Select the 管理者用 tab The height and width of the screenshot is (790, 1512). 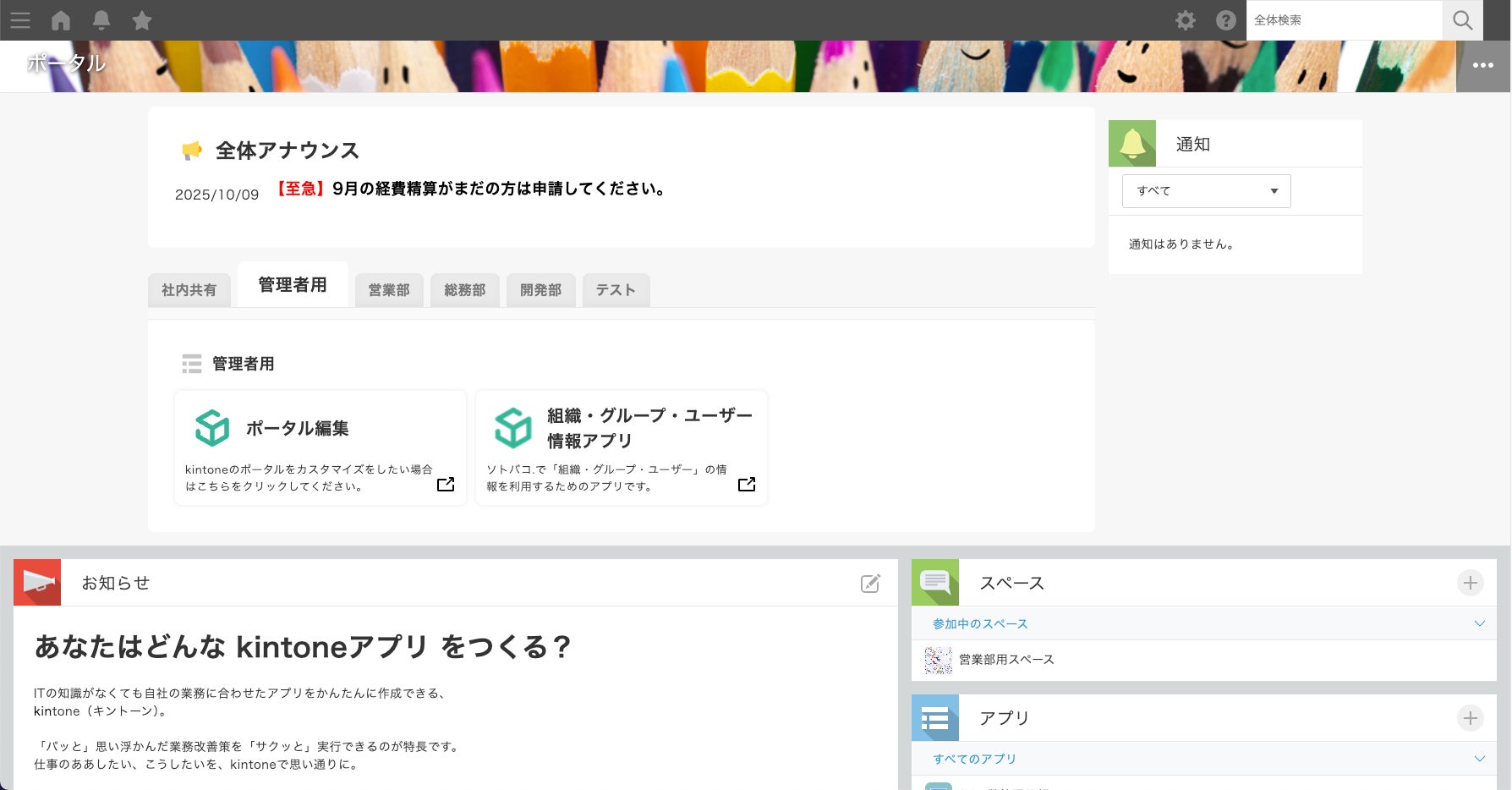[293, 285]
